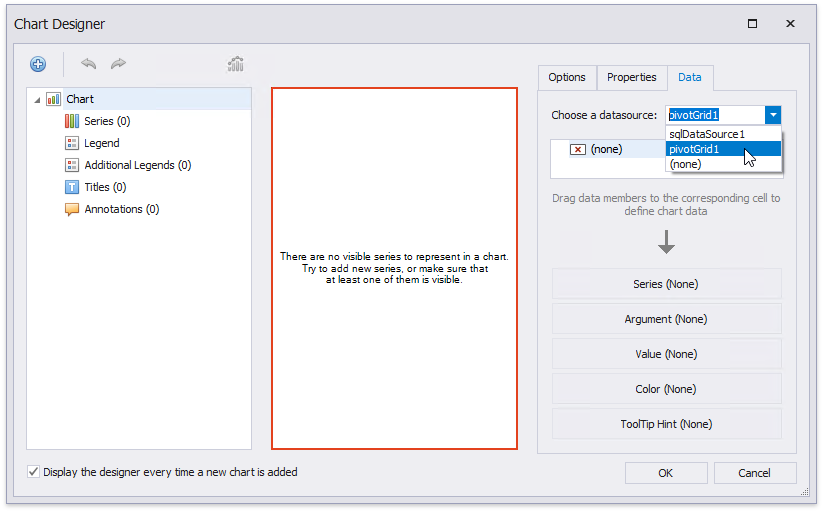The width and height of the screenshot is (823, 512).
Task: Click the Color (None) data cell
Action: (666, 389)
